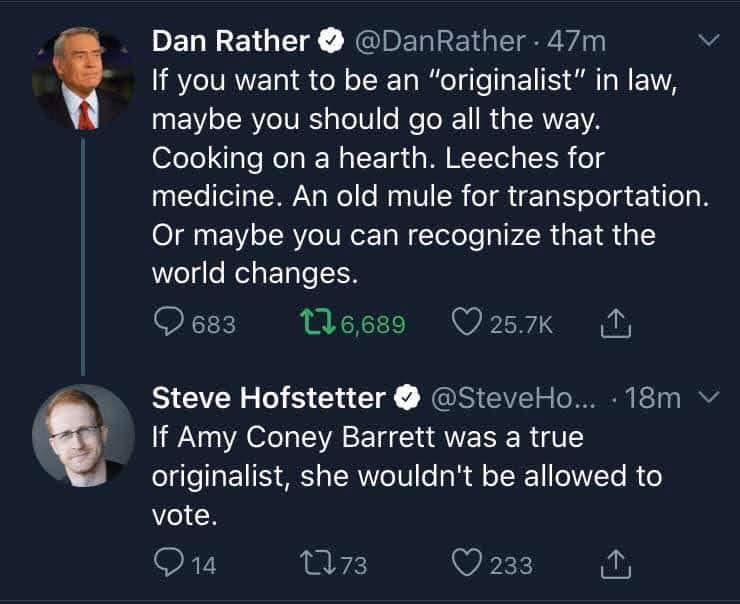Image resolution: width=740 pixels, height=604 pixels.
Task: Click the Steve Hofstetter display name
Action: click(x=268, y=398)
